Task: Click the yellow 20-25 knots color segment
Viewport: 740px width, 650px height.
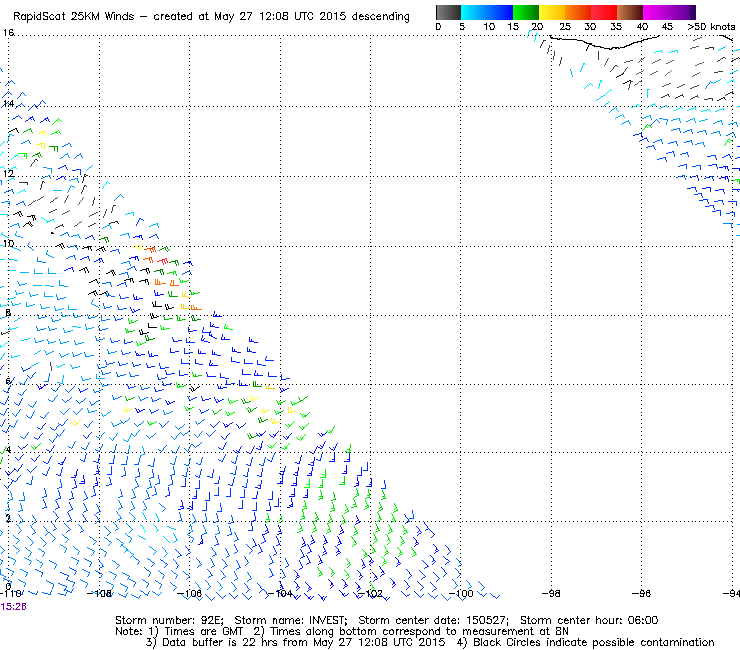Action: pyautogui.click(x=552, y=12)
